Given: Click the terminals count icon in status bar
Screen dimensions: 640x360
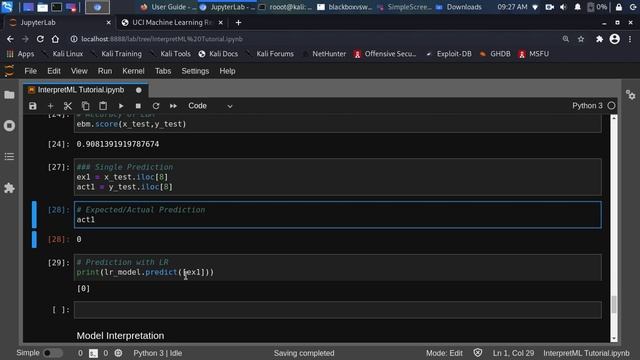Looking at the screenshot, I should 93,353.
